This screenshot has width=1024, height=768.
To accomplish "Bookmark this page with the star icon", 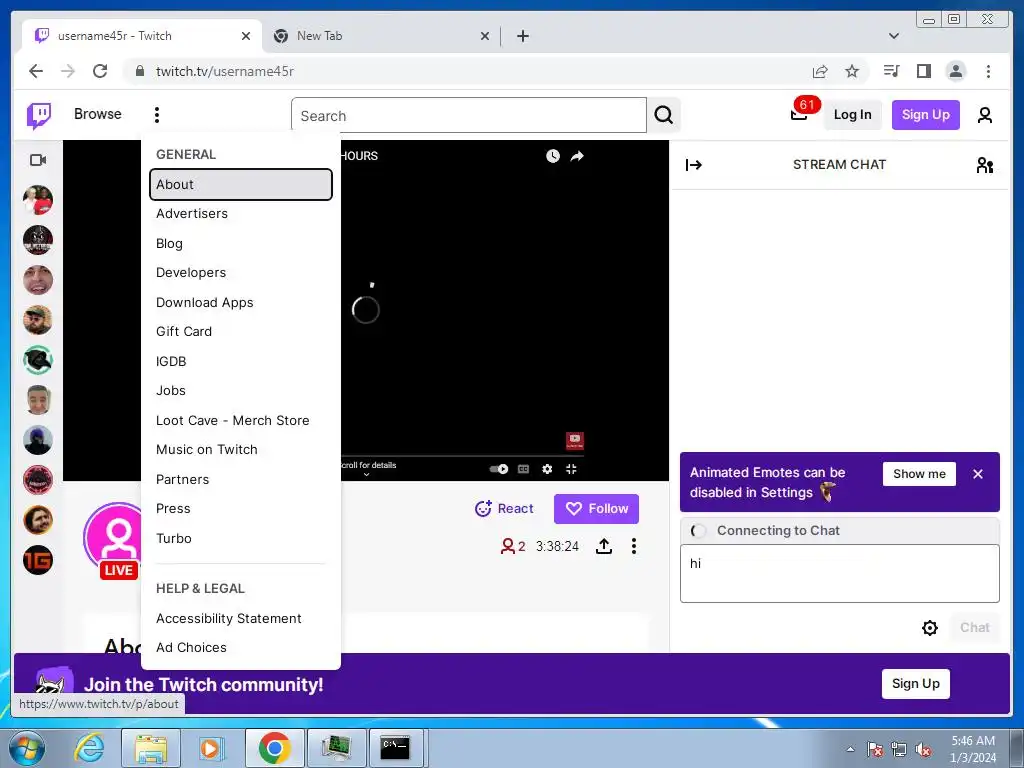I will pos(852,71).
